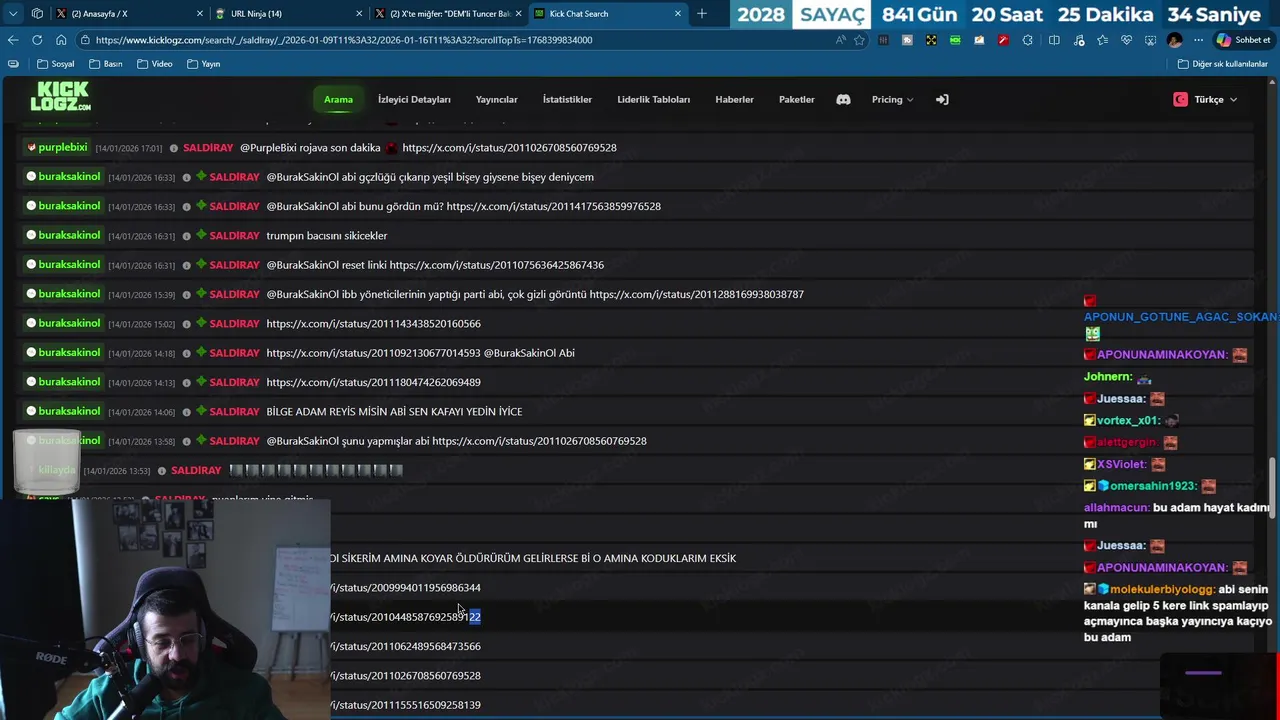Open split screen view icon
This screenshot has width=1280, height=720.
click(1054, 40)
